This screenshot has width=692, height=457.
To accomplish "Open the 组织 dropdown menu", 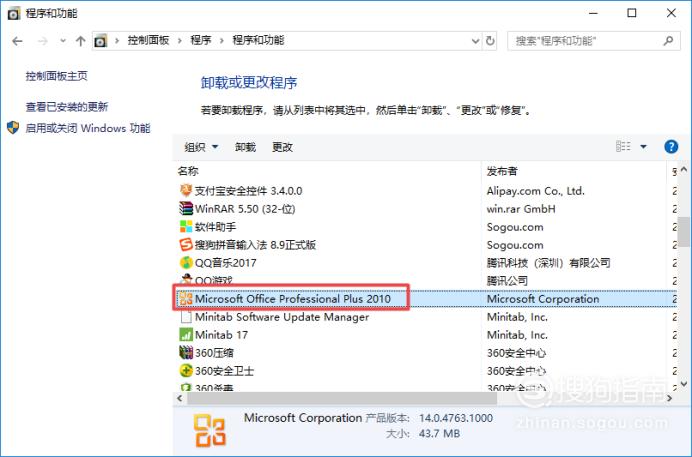I will (201, 147).
